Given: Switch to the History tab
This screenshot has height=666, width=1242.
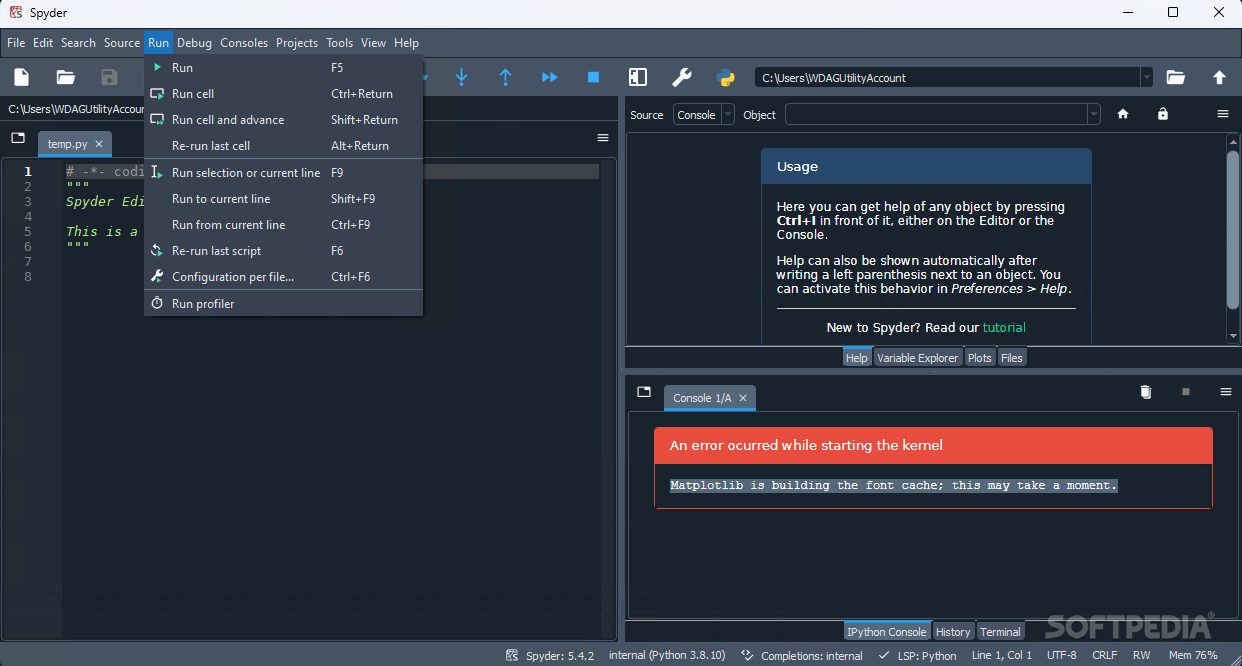Looking at the screenshot, I should pos(953,632).
